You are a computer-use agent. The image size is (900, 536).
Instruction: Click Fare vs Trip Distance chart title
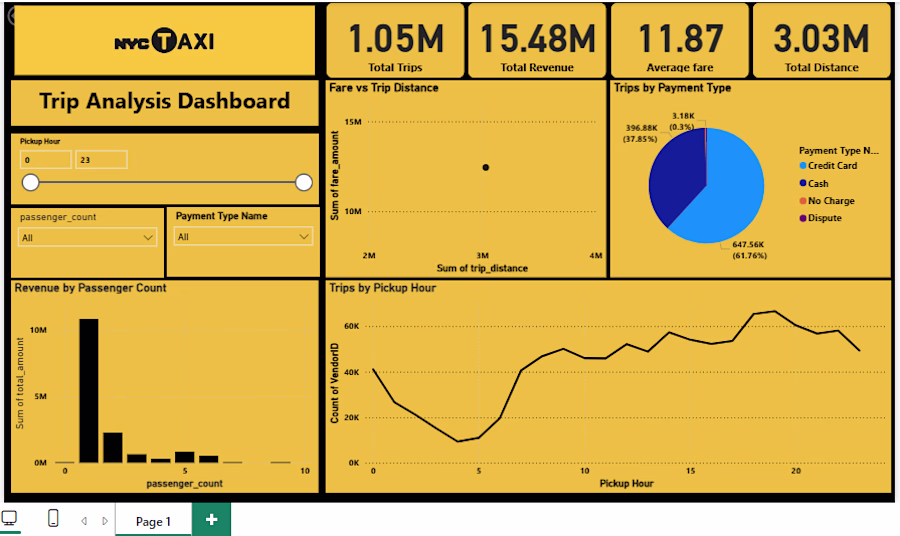click(x=384, y=88)
